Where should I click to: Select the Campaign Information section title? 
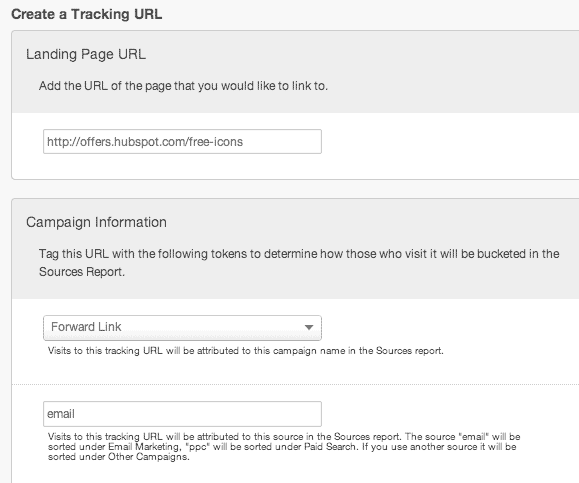(96, 222)
